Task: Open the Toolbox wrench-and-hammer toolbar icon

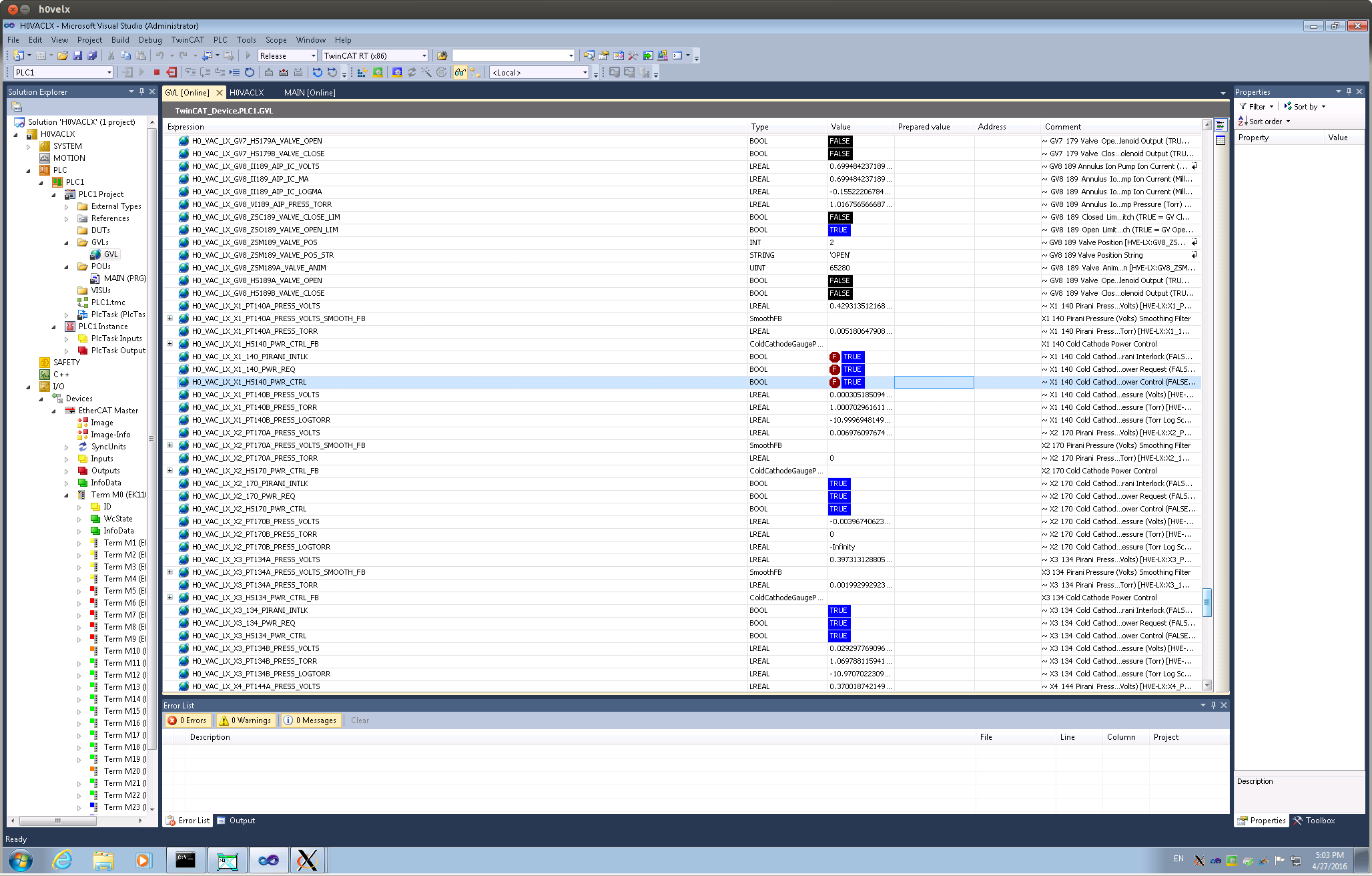Action: click(x=633, y=55)
